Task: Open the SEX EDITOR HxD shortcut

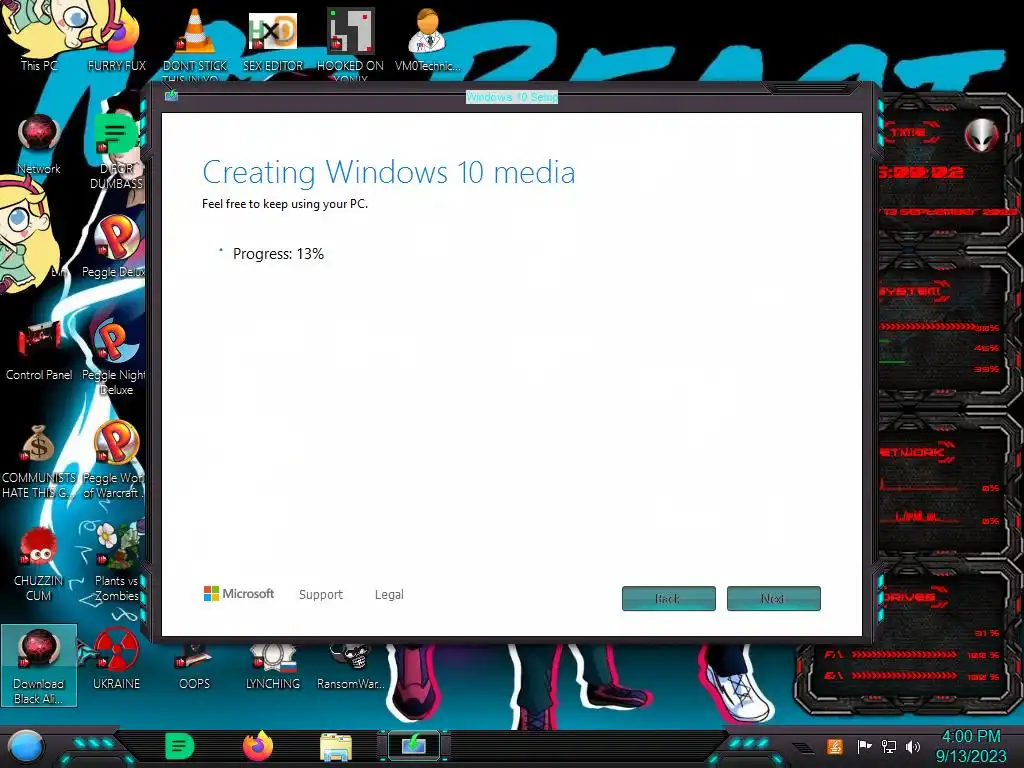Action: pyautogui.click(x=273, y=39)
